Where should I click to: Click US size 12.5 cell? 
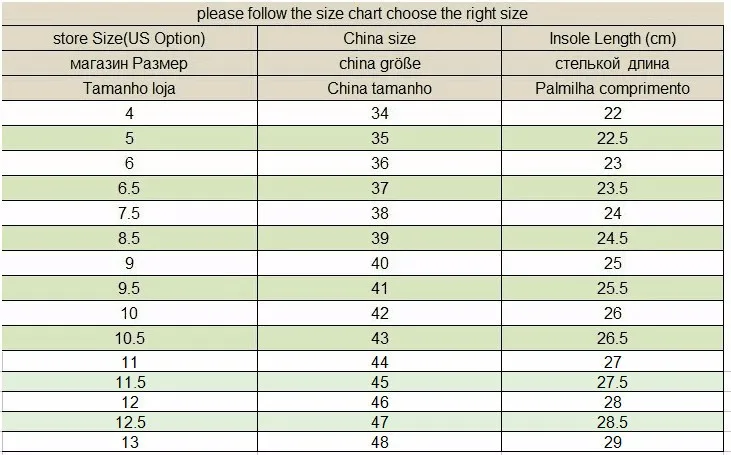coord(129,422)
